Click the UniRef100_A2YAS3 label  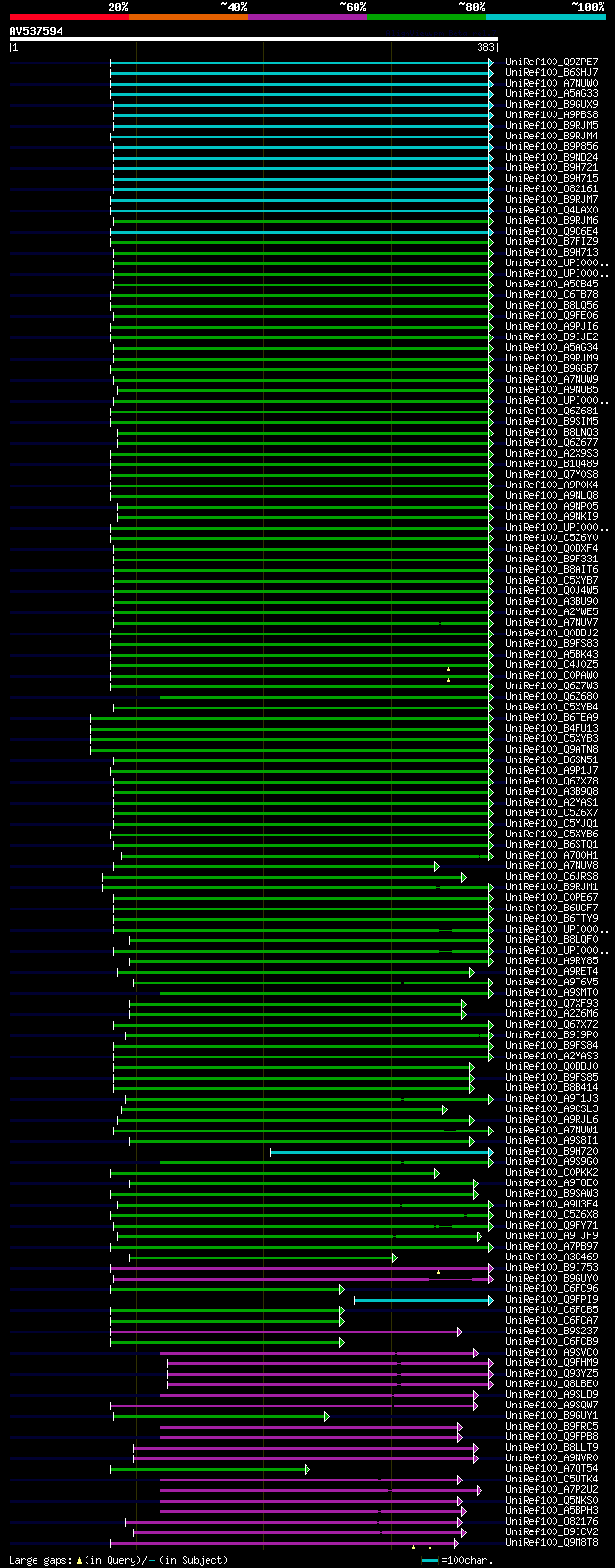pyautogui.click(x=552, y=1056)
